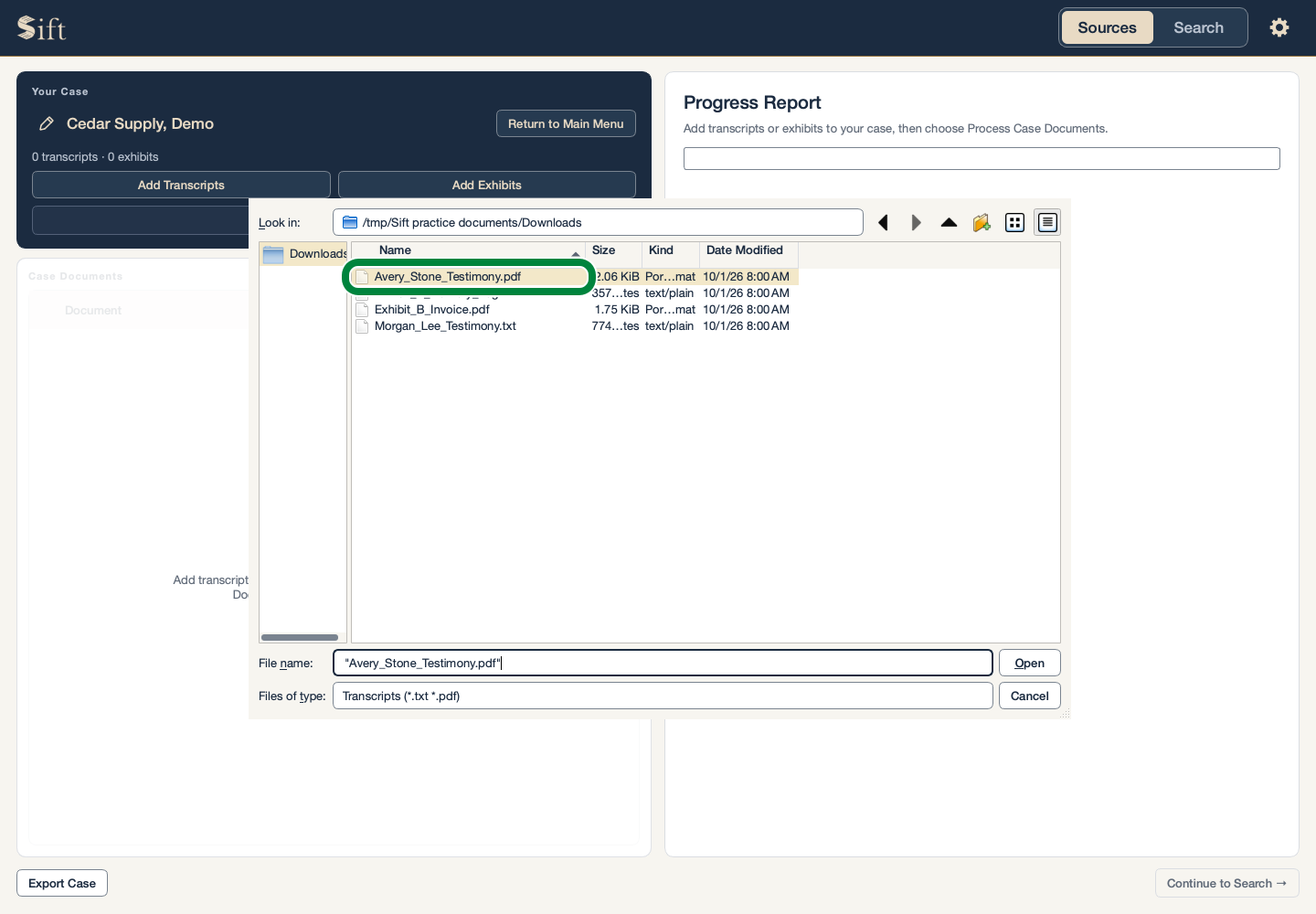
Task: Go back with the left arrow in file dialog
Action: (883, 223)
